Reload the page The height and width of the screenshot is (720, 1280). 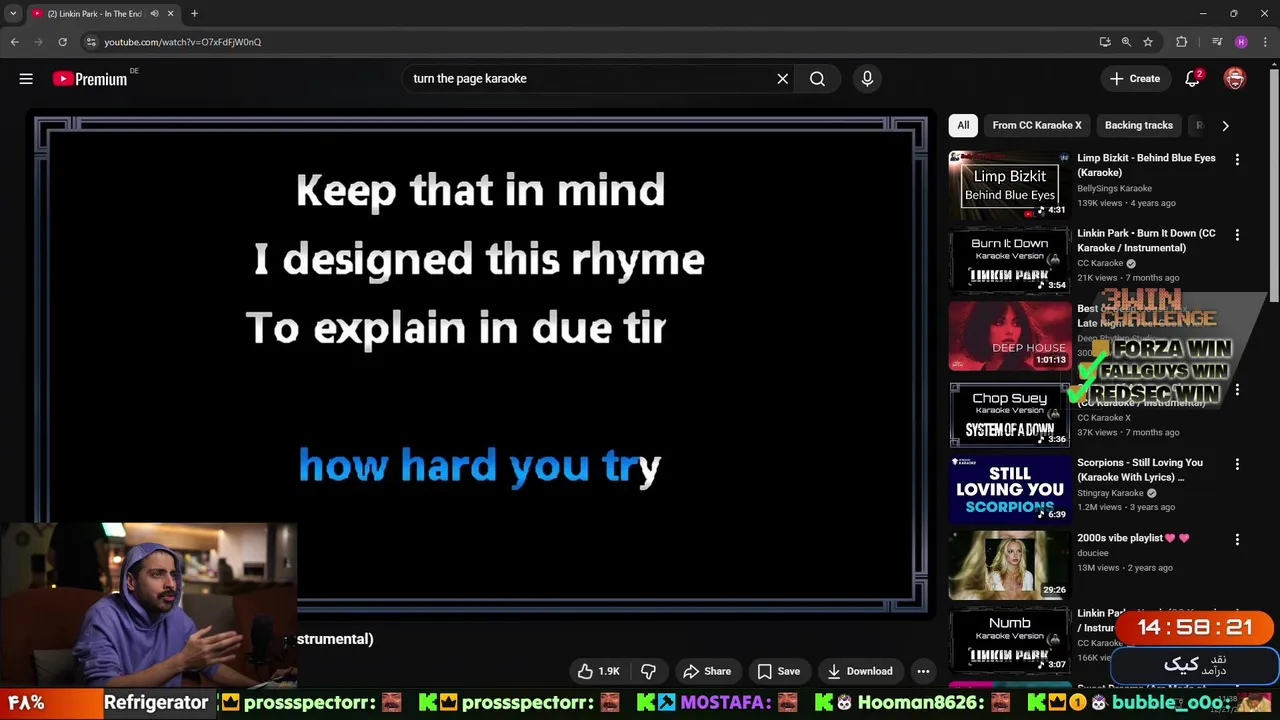pyautogui.click(x=62, y=42)
